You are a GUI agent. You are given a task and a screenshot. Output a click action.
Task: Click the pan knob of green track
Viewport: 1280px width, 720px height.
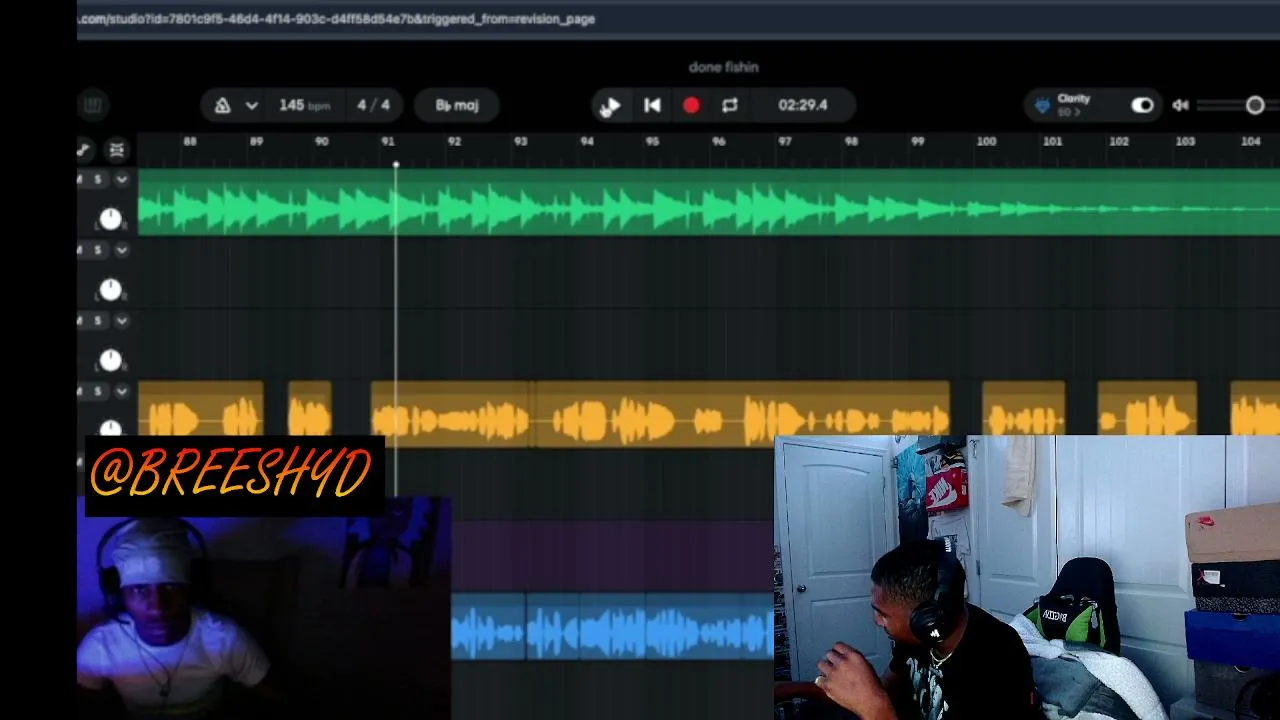click(x=110, y=219)
